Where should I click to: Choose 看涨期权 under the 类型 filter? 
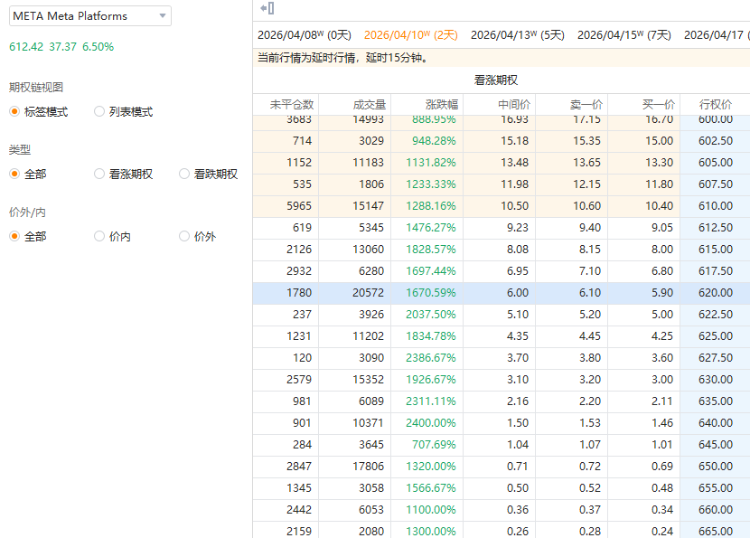tap(100, 174)
